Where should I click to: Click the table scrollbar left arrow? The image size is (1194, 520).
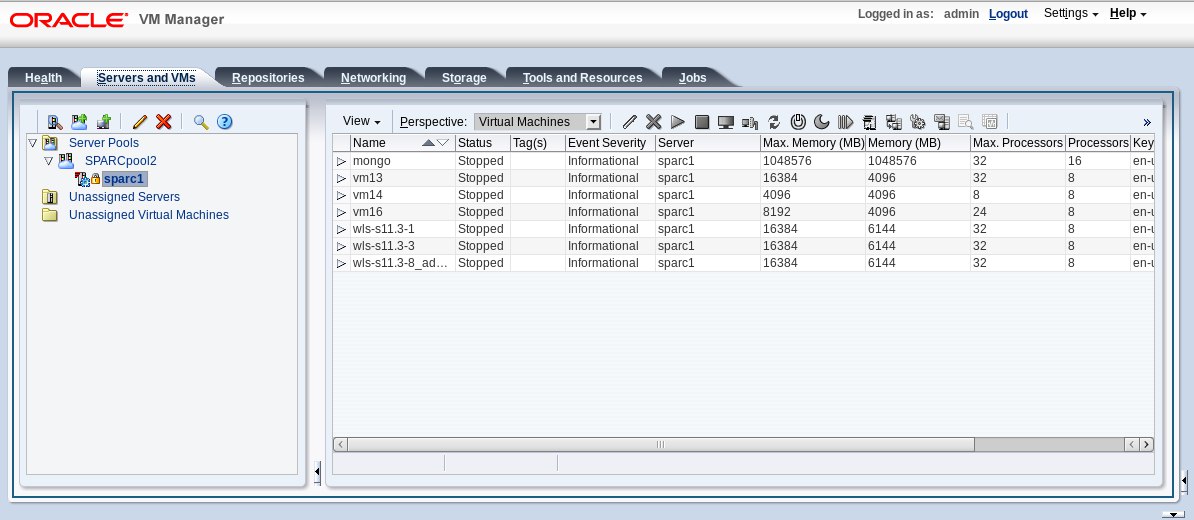[x=340, y=444]
